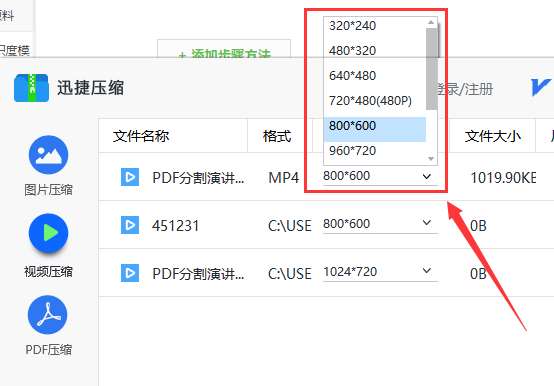Expand the resolution dropdown for 451231

tap(380, 224)
